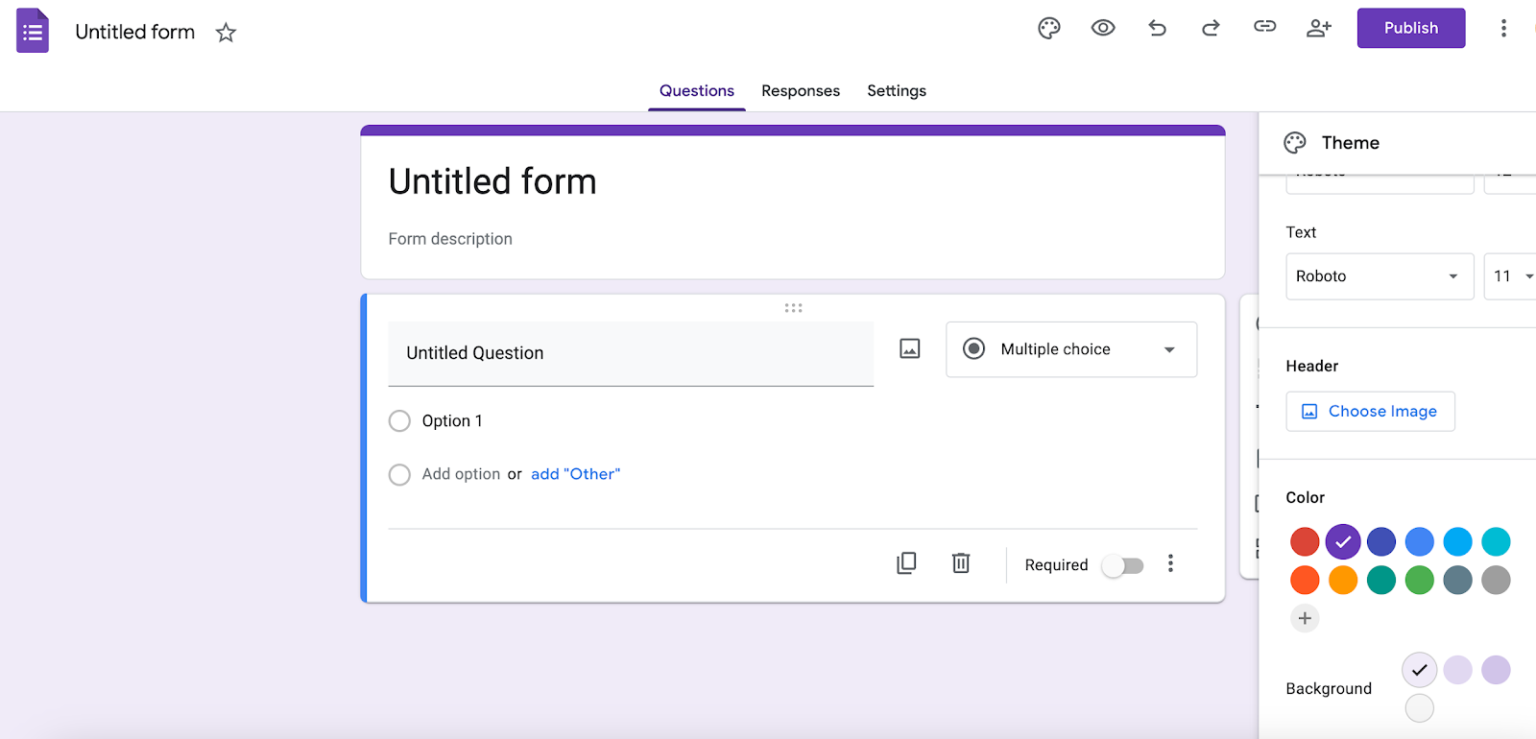Click the add "Other" link
The image size is (1536, 739).
pyautogui.click(x=575, y=474)
